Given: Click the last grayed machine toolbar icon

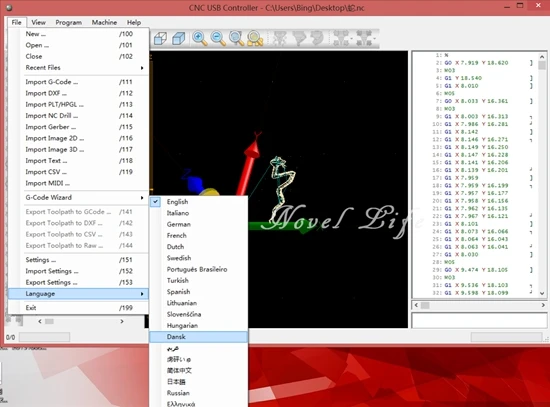Looking at the screenshot, I should [x=364, y=38].
